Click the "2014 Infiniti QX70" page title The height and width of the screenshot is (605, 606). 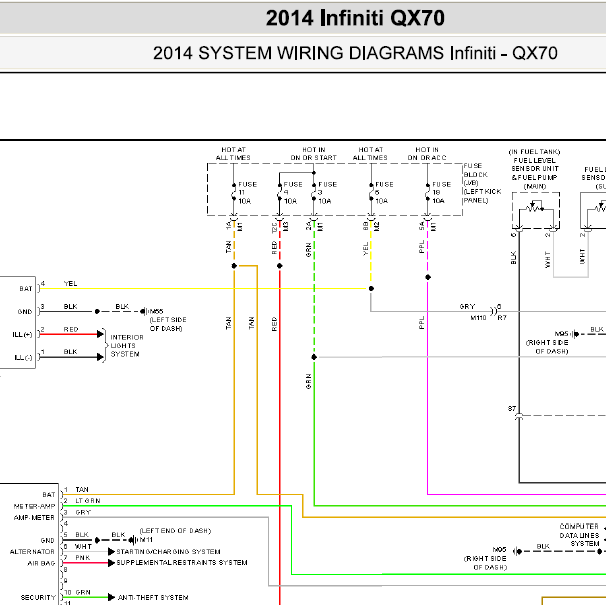pos(355,18)
